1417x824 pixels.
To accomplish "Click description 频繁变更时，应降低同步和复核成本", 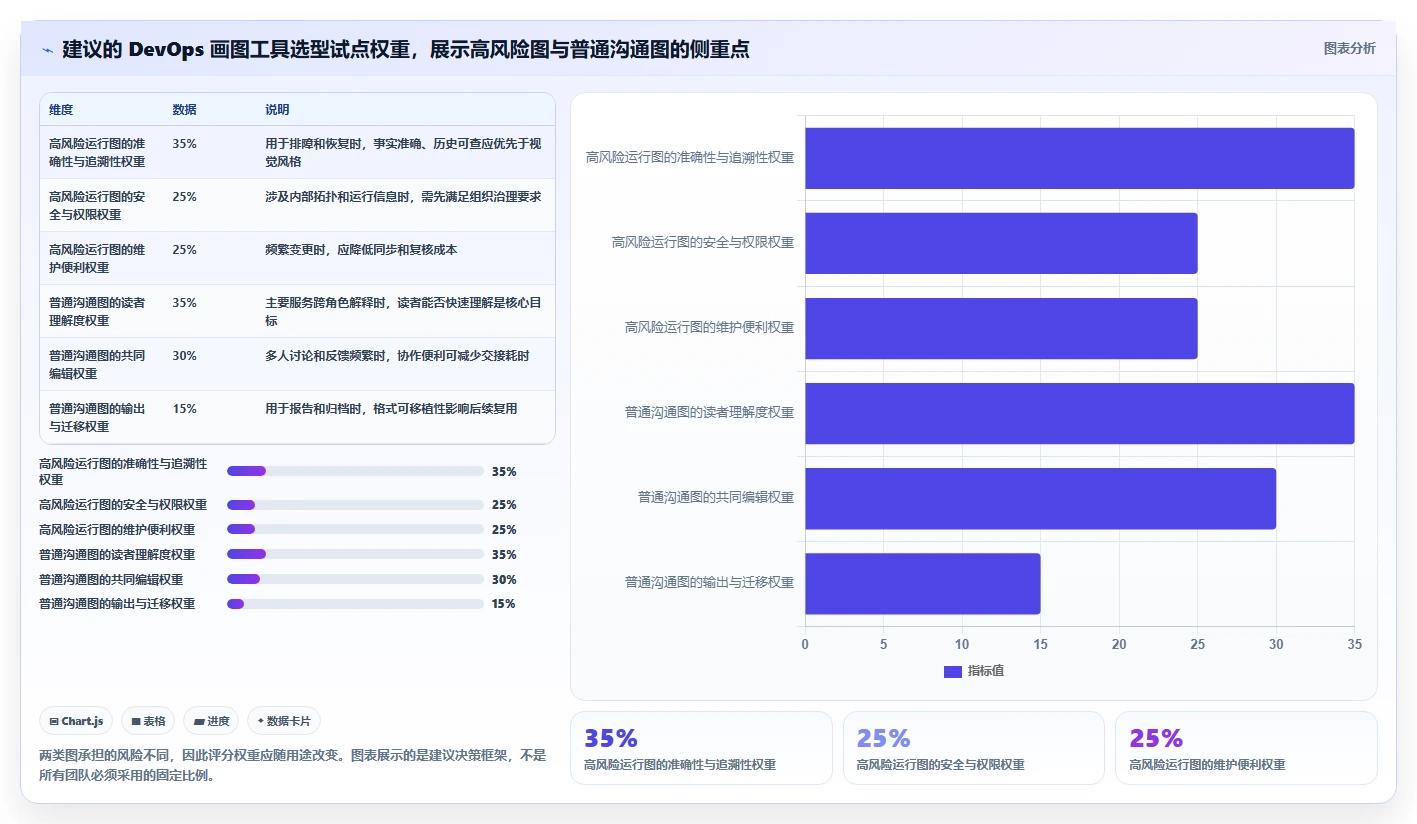I will tap(361, 250).
